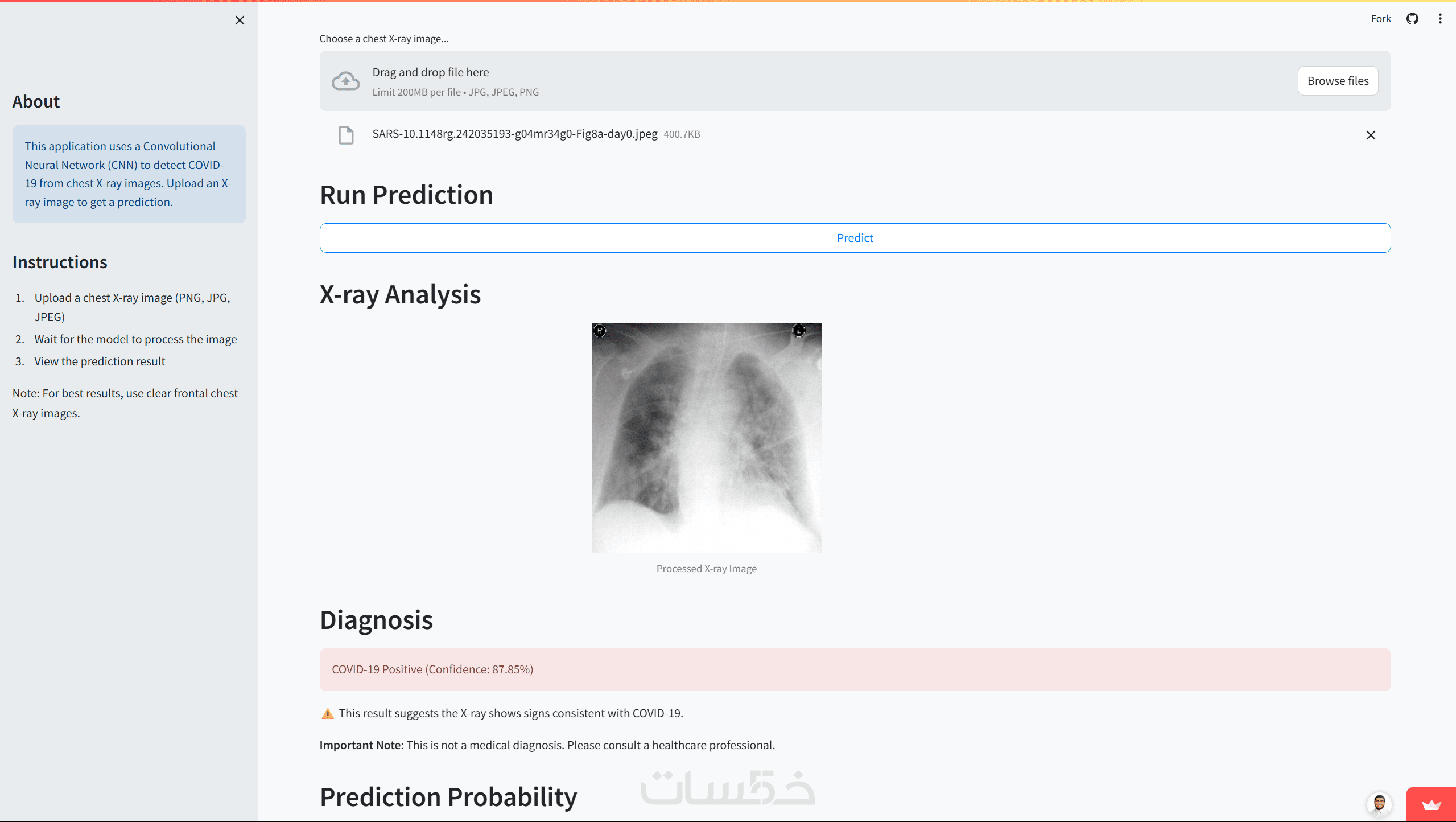Run the model with the Predict button
The image size is (1456, 822).
(x=855, y=238)
